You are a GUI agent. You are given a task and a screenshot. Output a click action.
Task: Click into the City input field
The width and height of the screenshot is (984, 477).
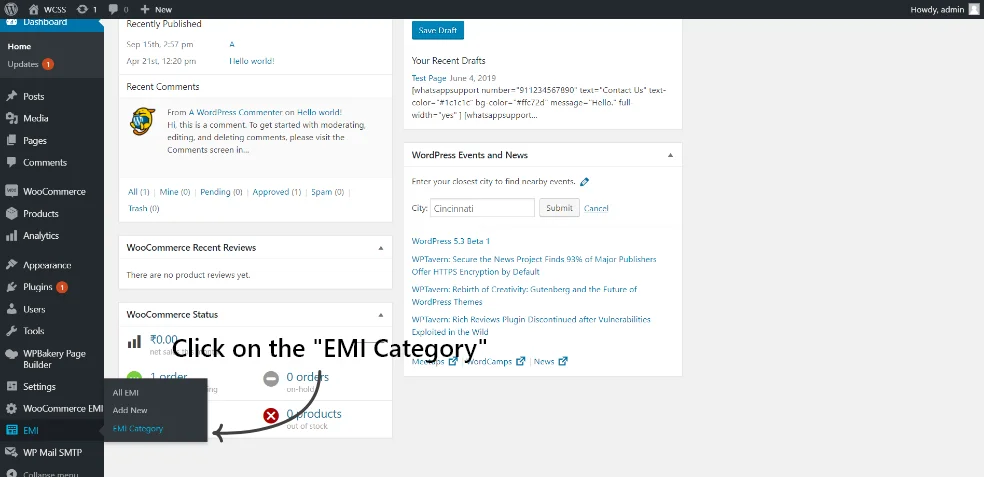coord(482,208)
